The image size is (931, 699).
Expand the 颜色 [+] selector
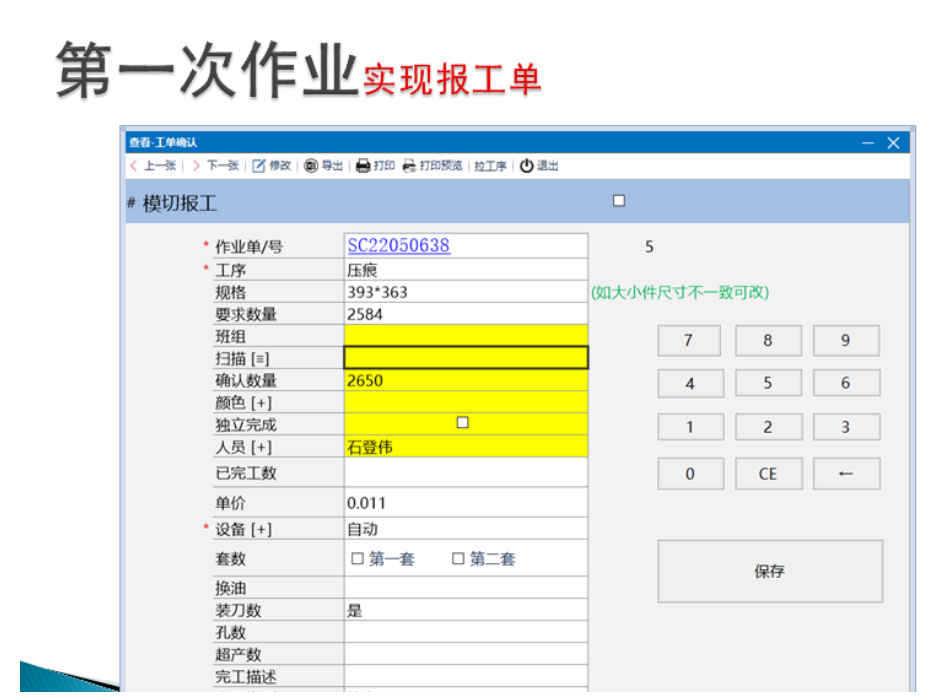[260, 403]
